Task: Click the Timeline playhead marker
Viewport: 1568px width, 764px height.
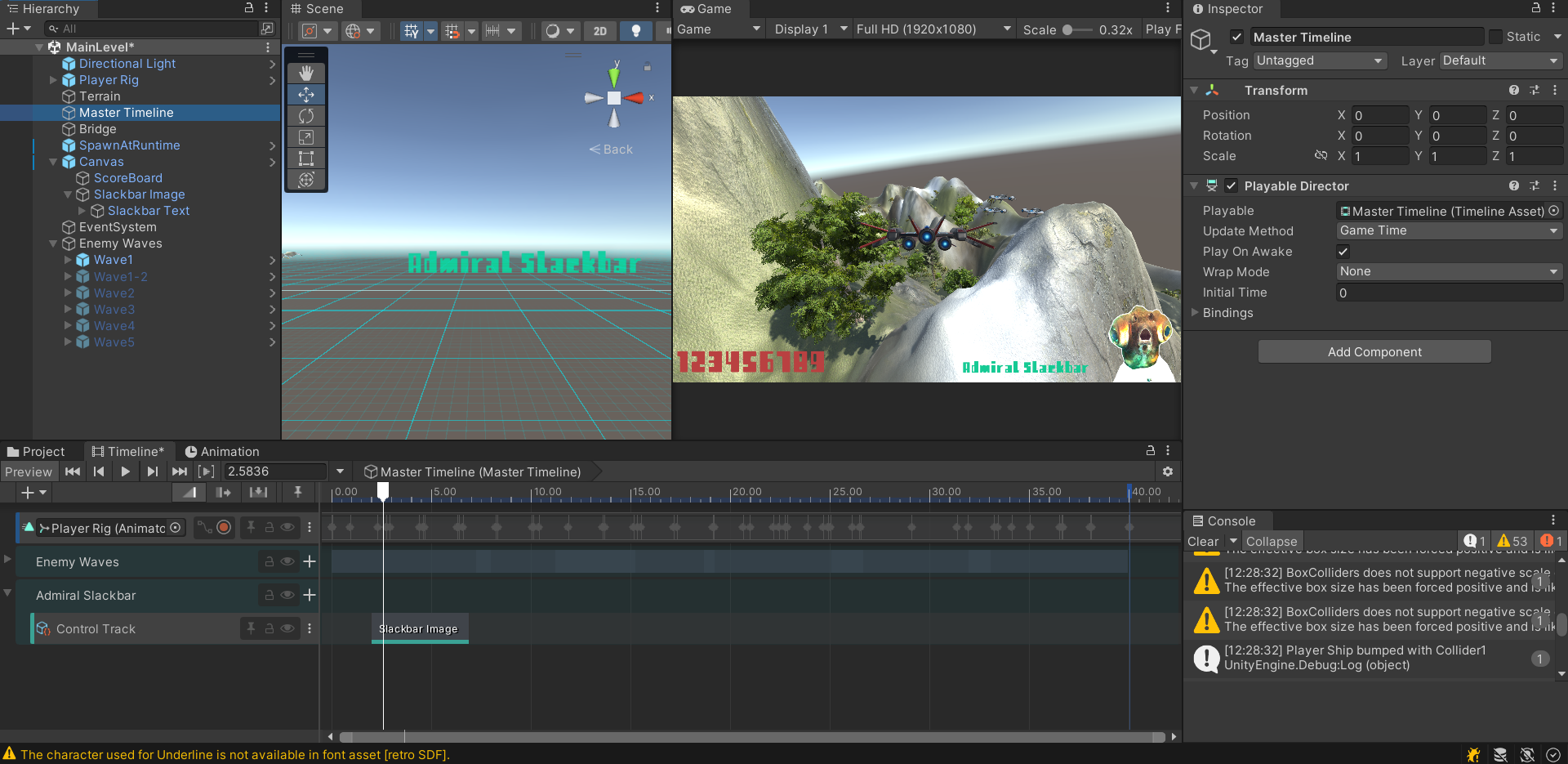Action: coord(383,490)
